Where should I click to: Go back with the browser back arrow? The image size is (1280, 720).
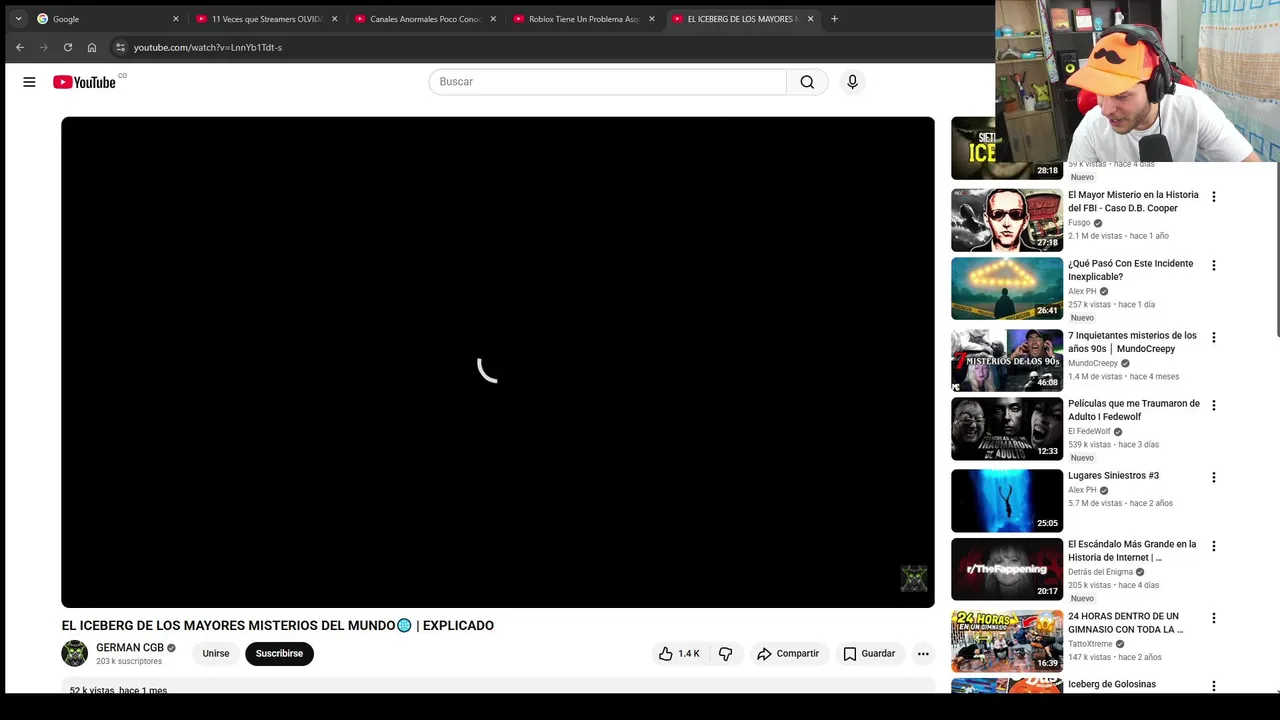19,47
